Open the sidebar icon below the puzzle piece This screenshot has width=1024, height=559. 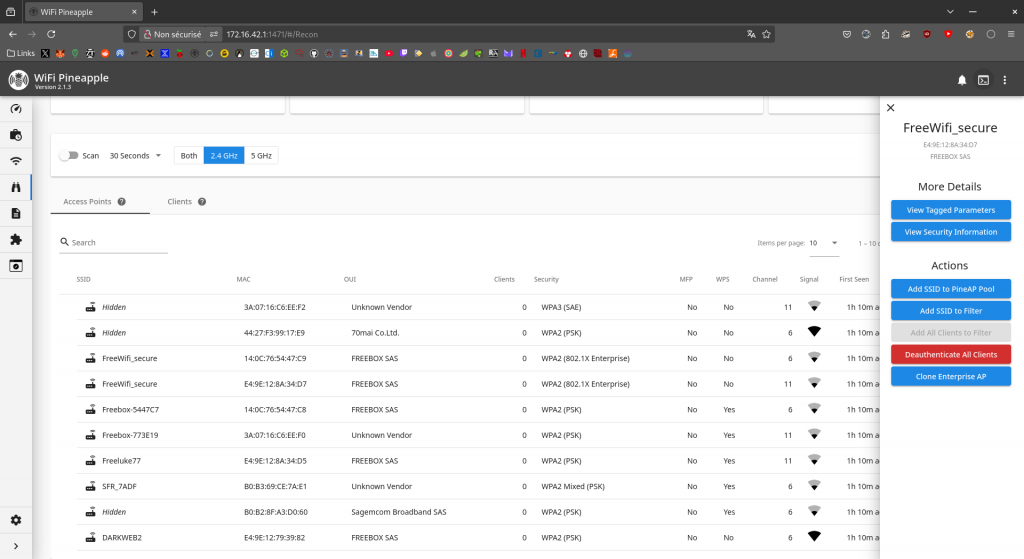(16, 266)
